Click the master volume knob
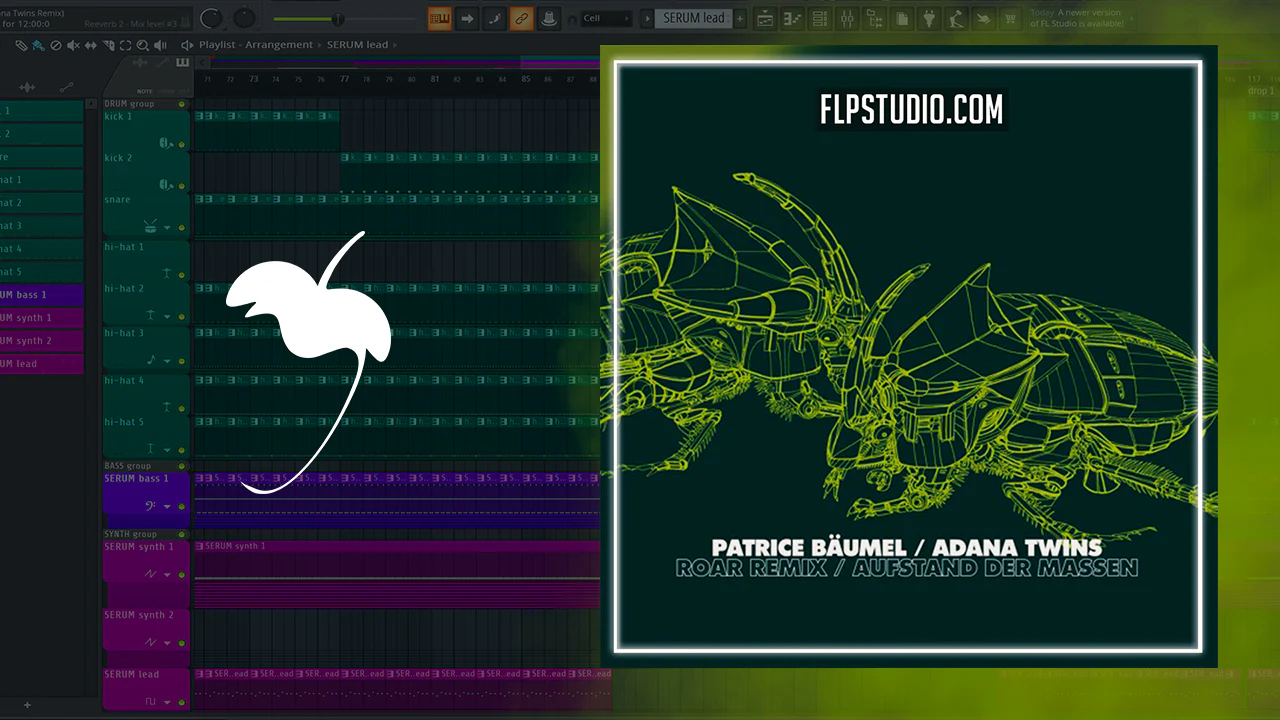 click(x=211, y=18)
